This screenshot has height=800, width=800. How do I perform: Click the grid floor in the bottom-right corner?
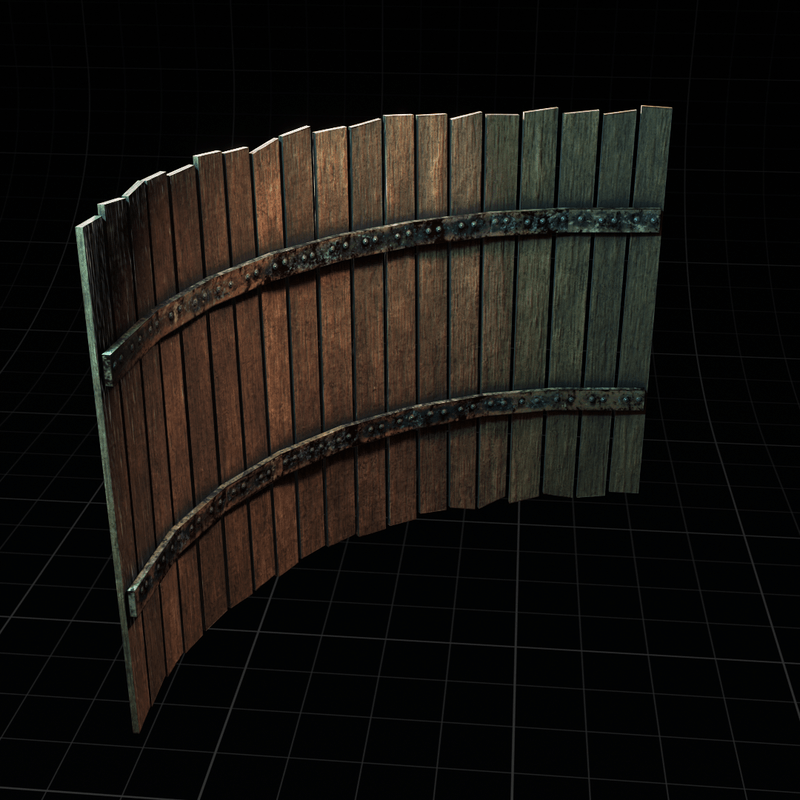(730, 740)
